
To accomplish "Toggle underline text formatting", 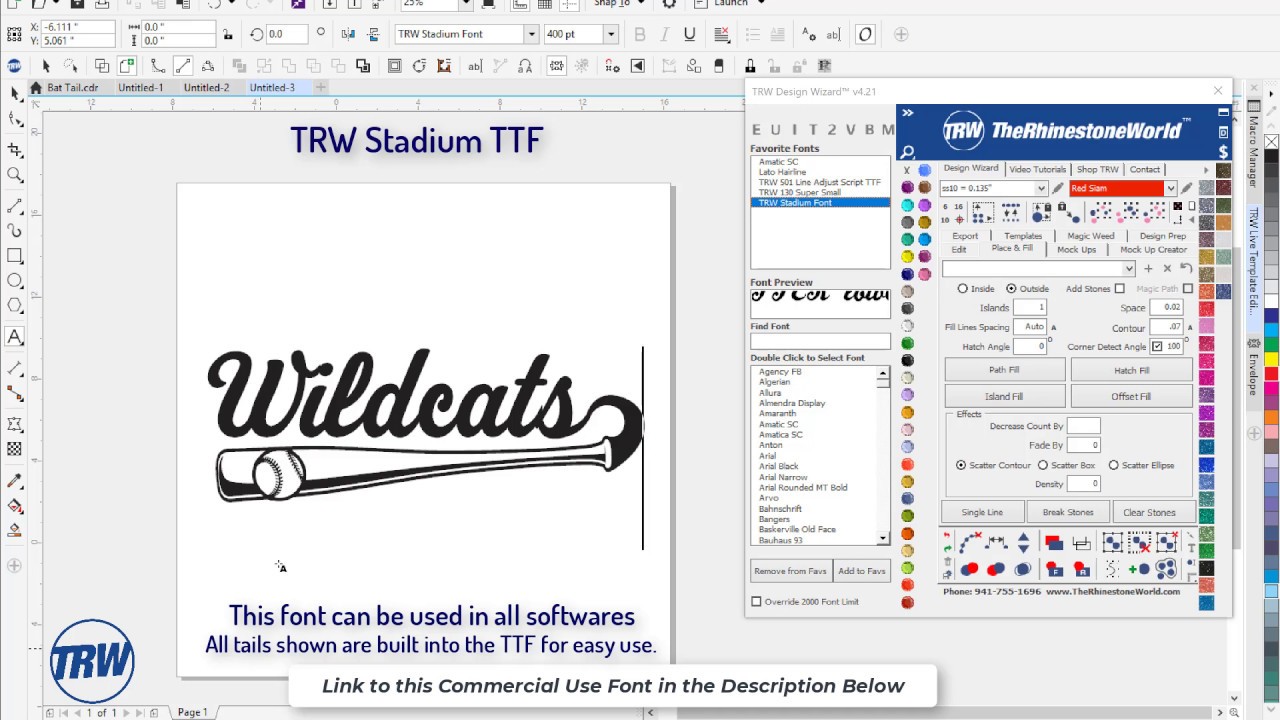I will coord(689,34).
